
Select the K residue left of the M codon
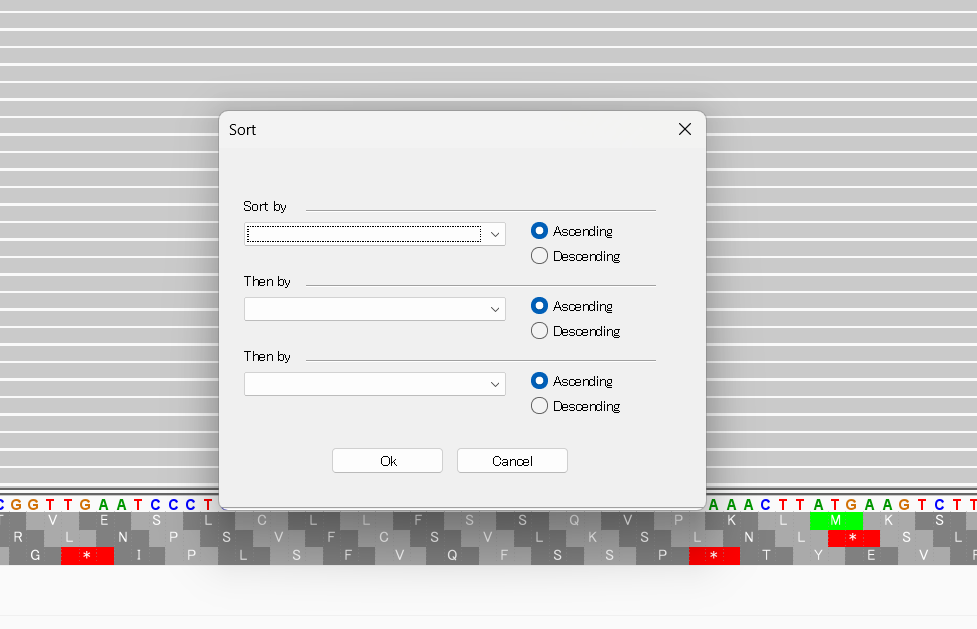733,519
